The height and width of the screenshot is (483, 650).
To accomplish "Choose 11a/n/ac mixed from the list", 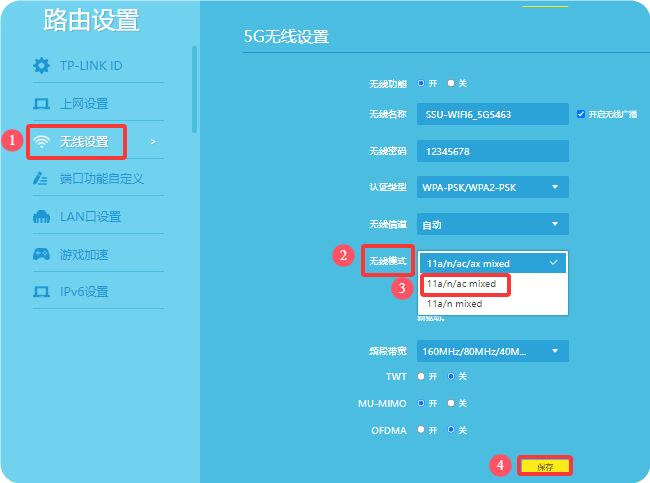I will click(x=461, y=284).
